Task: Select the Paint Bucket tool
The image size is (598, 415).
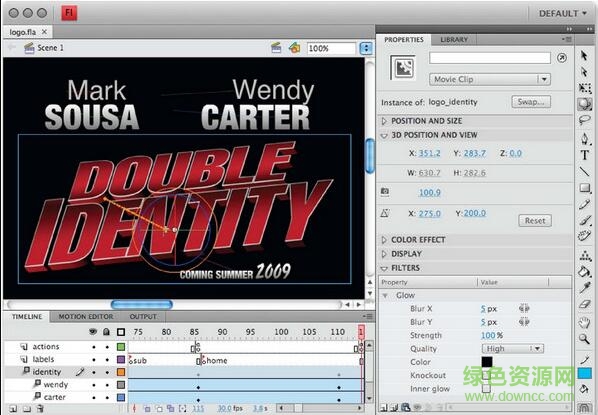Action: coord(585,272)
